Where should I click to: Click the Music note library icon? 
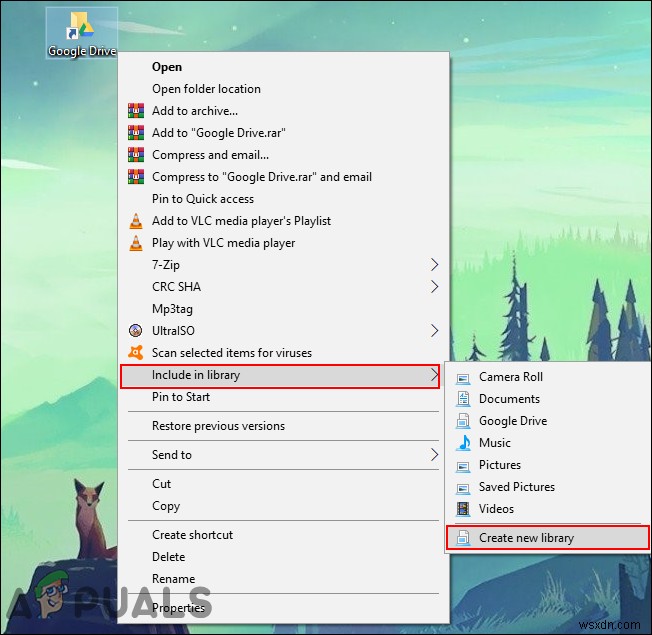coord(463,443)
